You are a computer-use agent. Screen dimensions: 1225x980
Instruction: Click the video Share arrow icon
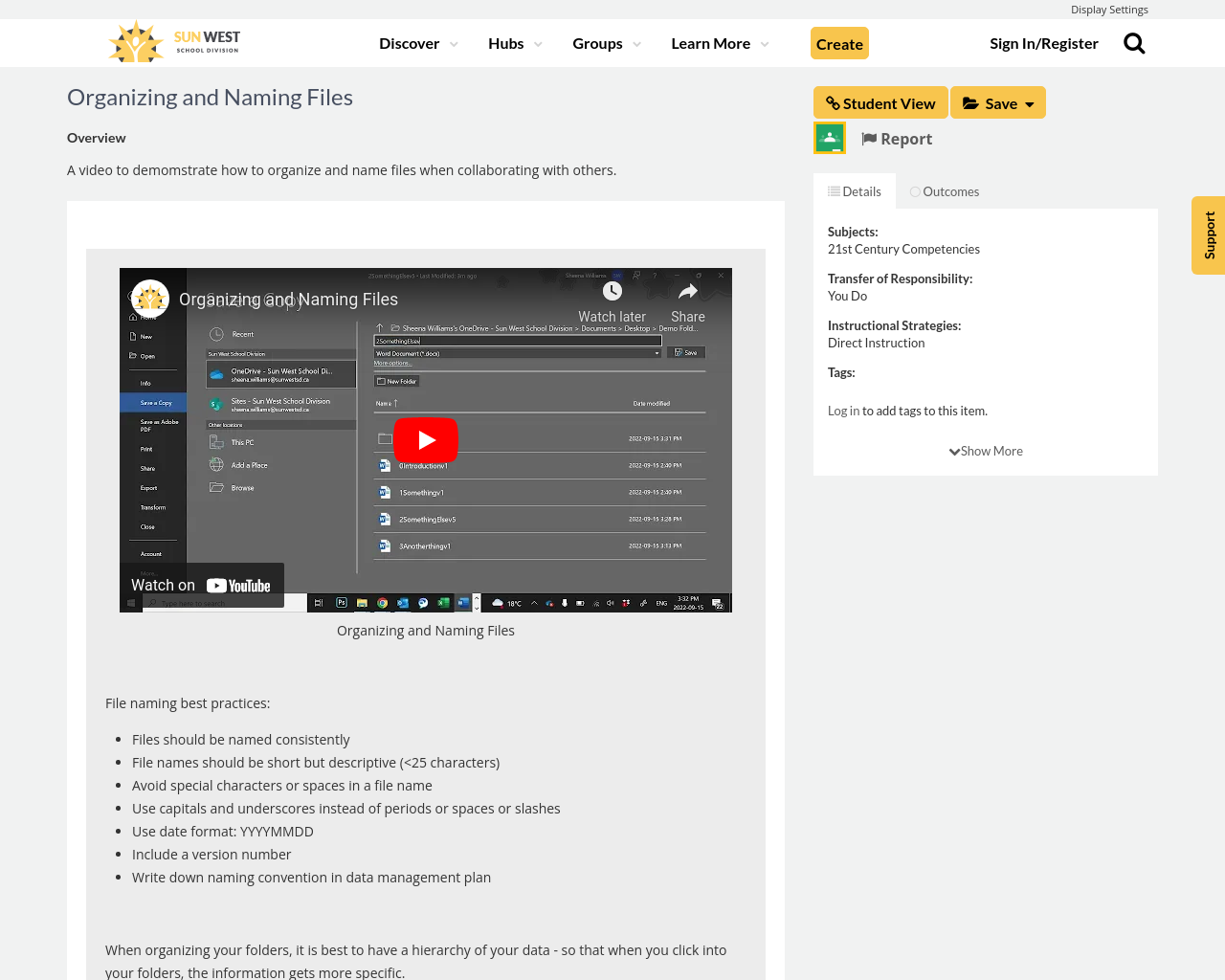pyautogui.click(x=687, y=292)
